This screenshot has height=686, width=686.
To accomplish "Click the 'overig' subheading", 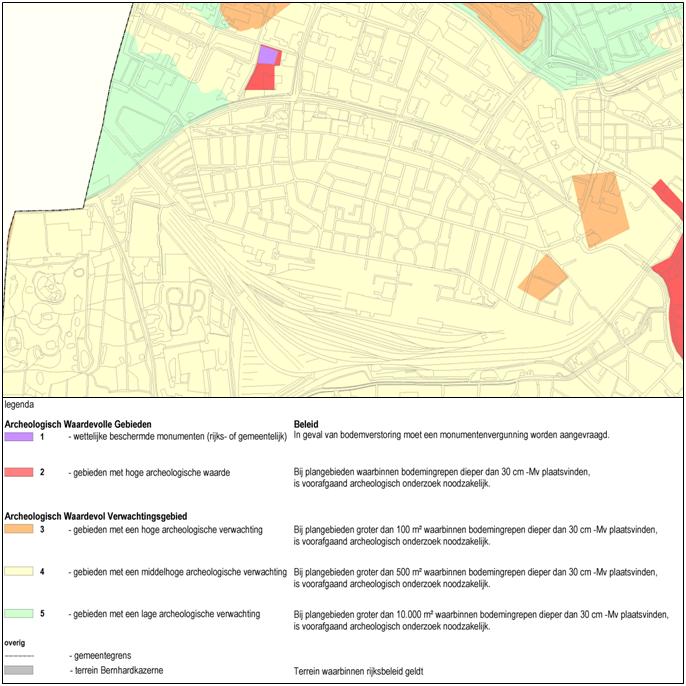I will (x=14, y=643).
